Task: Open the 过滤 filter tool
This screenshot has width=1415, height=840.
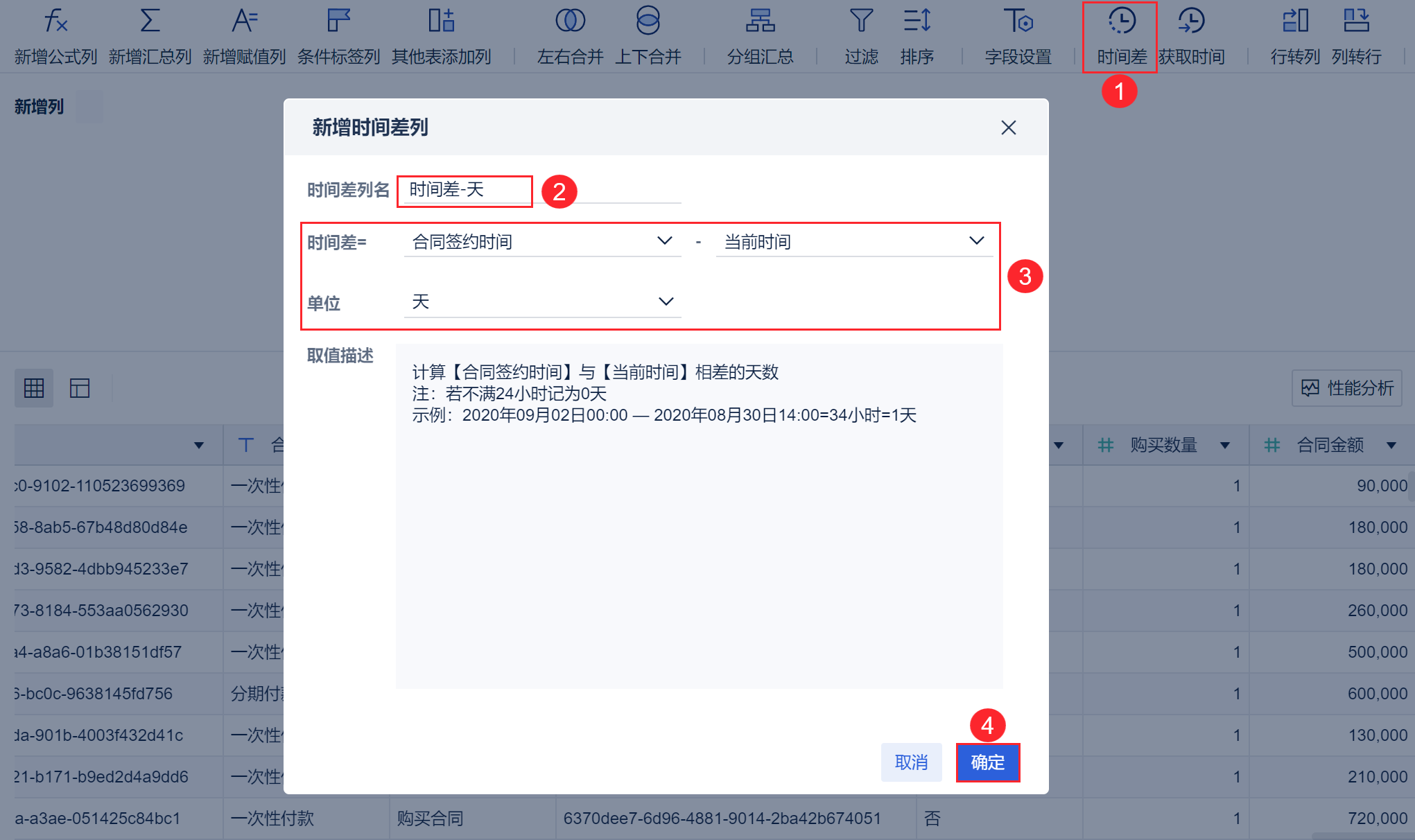Action: pyautogui.click(x=861, y=37)
